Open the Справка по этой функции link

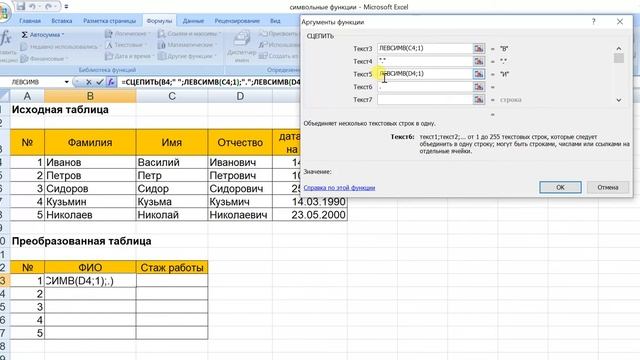(339, 188)
